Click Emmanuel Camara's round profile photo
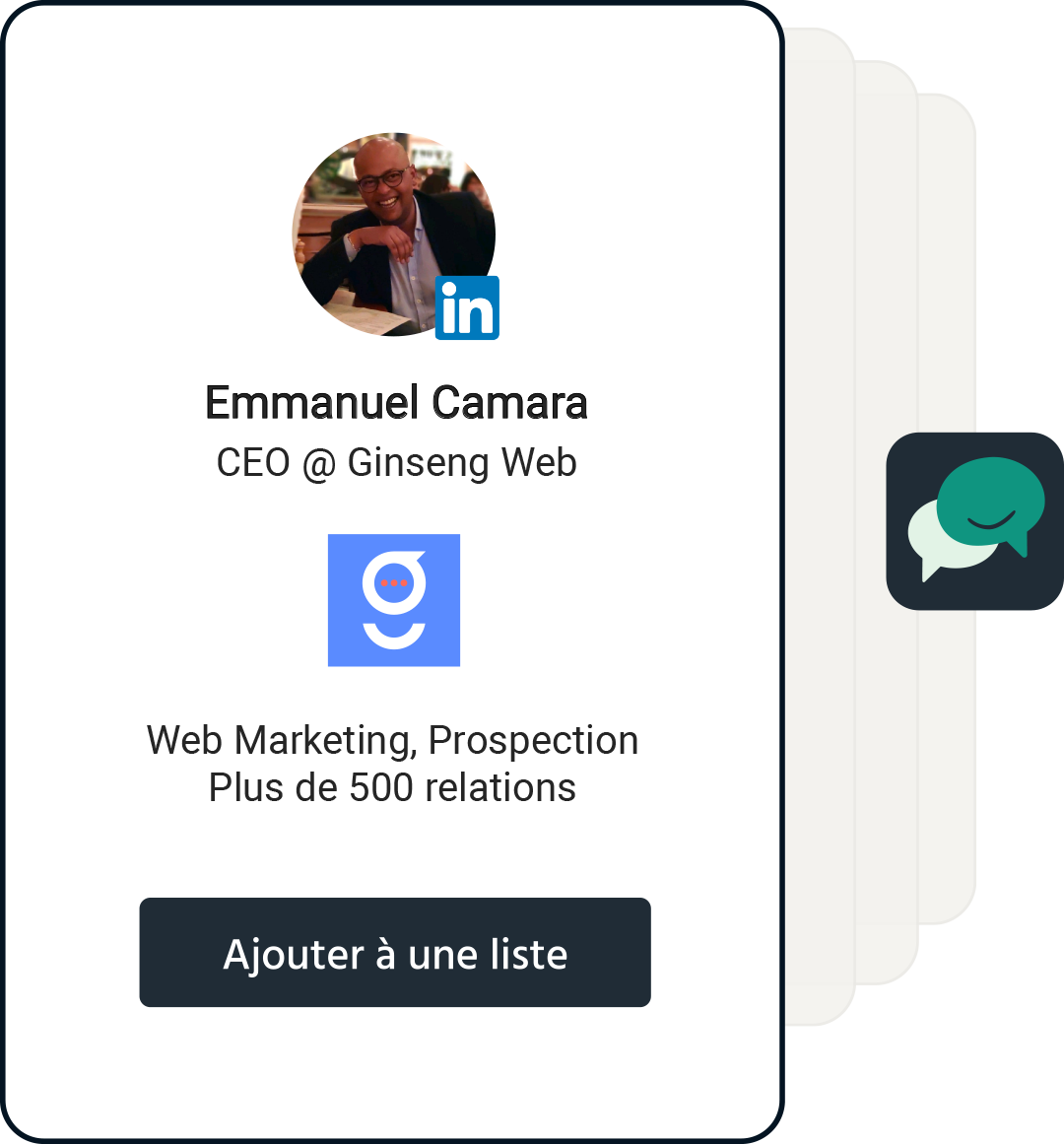This screenshot has height=1144, width=1064. [x=393, y=235]
